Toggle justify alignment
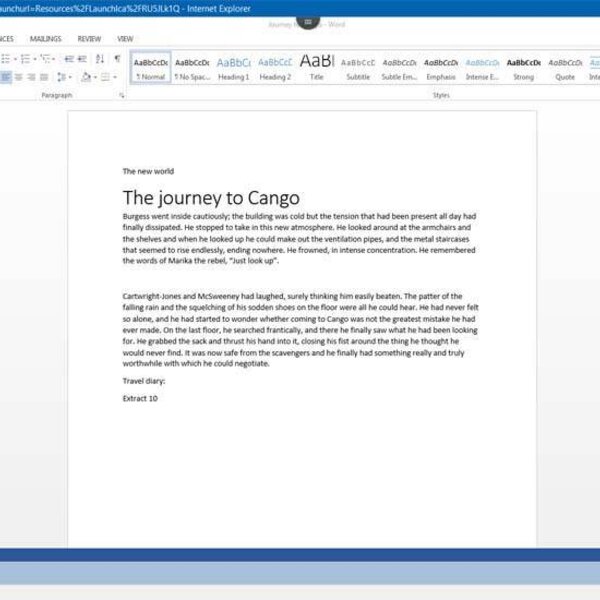Image resolution: width=600 pixels, height=600 pixels. tap(44, 77)
